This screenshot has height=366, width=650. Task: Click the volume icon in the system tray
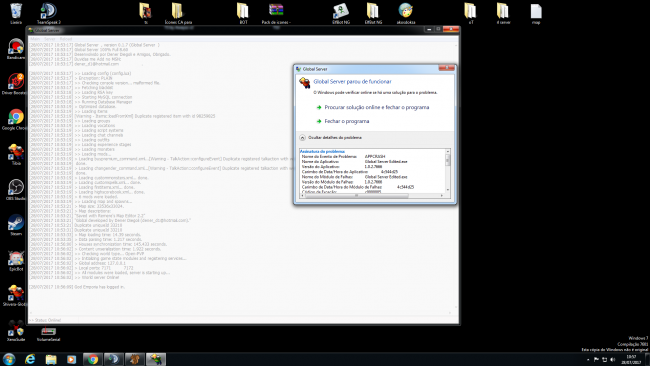coord(612,359)
